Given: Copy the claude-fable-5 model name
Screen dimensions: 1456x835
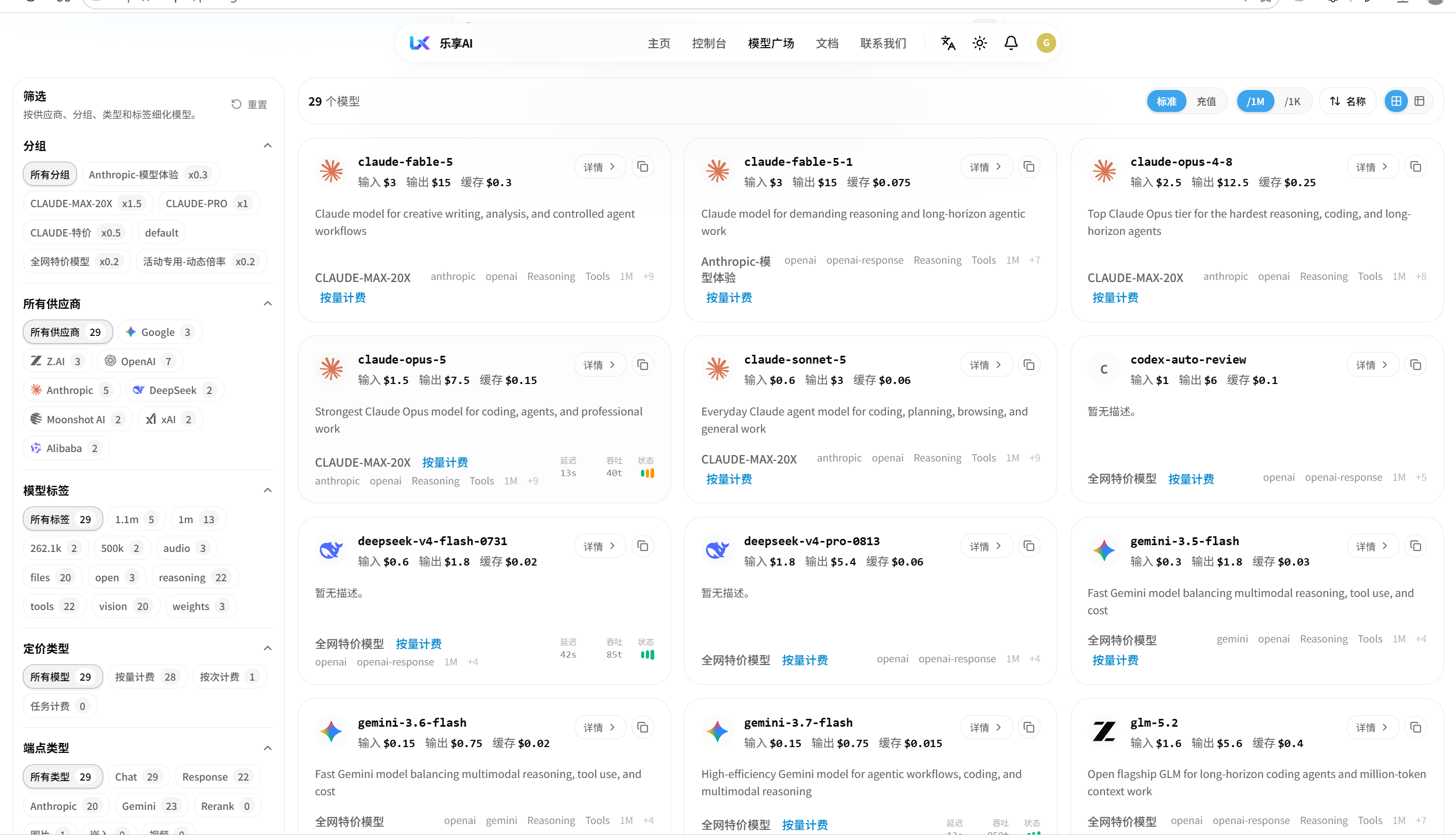Looking at the screenshot, I should (x=643, y=167).
